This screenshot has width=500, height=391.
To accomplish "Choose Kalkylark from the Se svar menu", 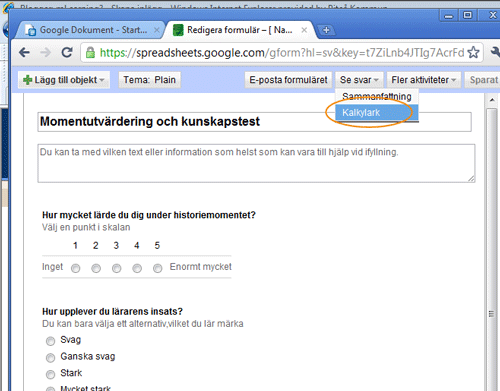I will (x=377, y=113).
